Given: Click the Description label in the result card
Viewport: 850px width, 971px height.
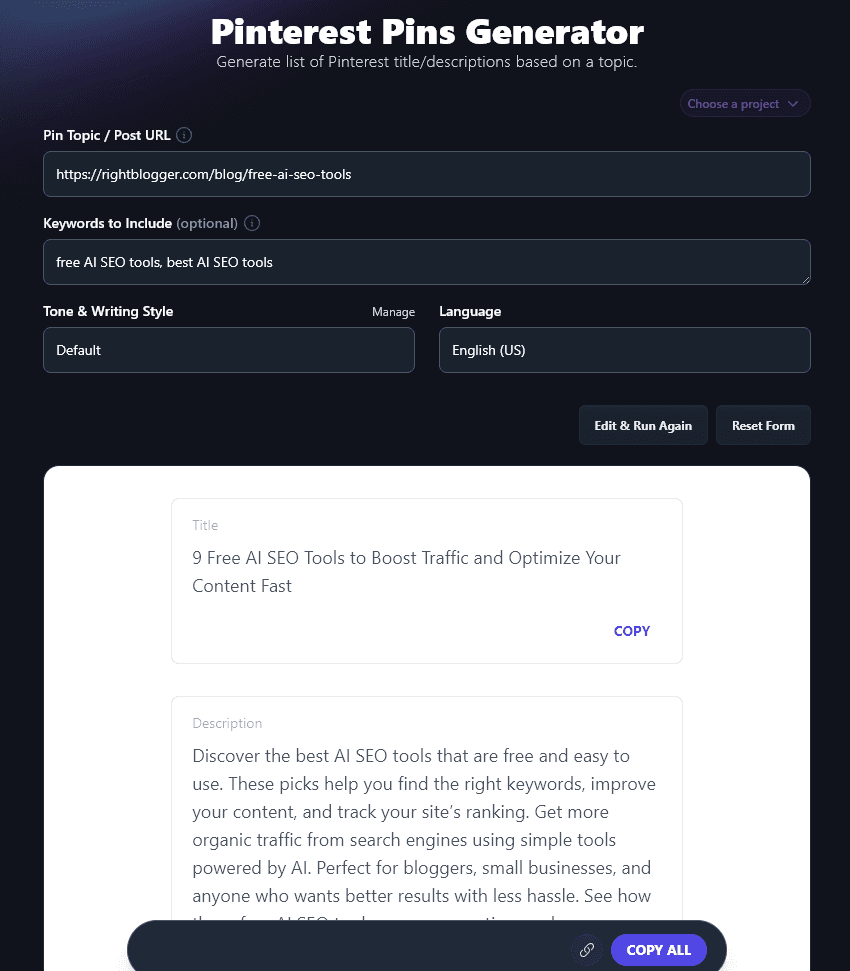Looking at the screenshot, I should tap(227, 723).
